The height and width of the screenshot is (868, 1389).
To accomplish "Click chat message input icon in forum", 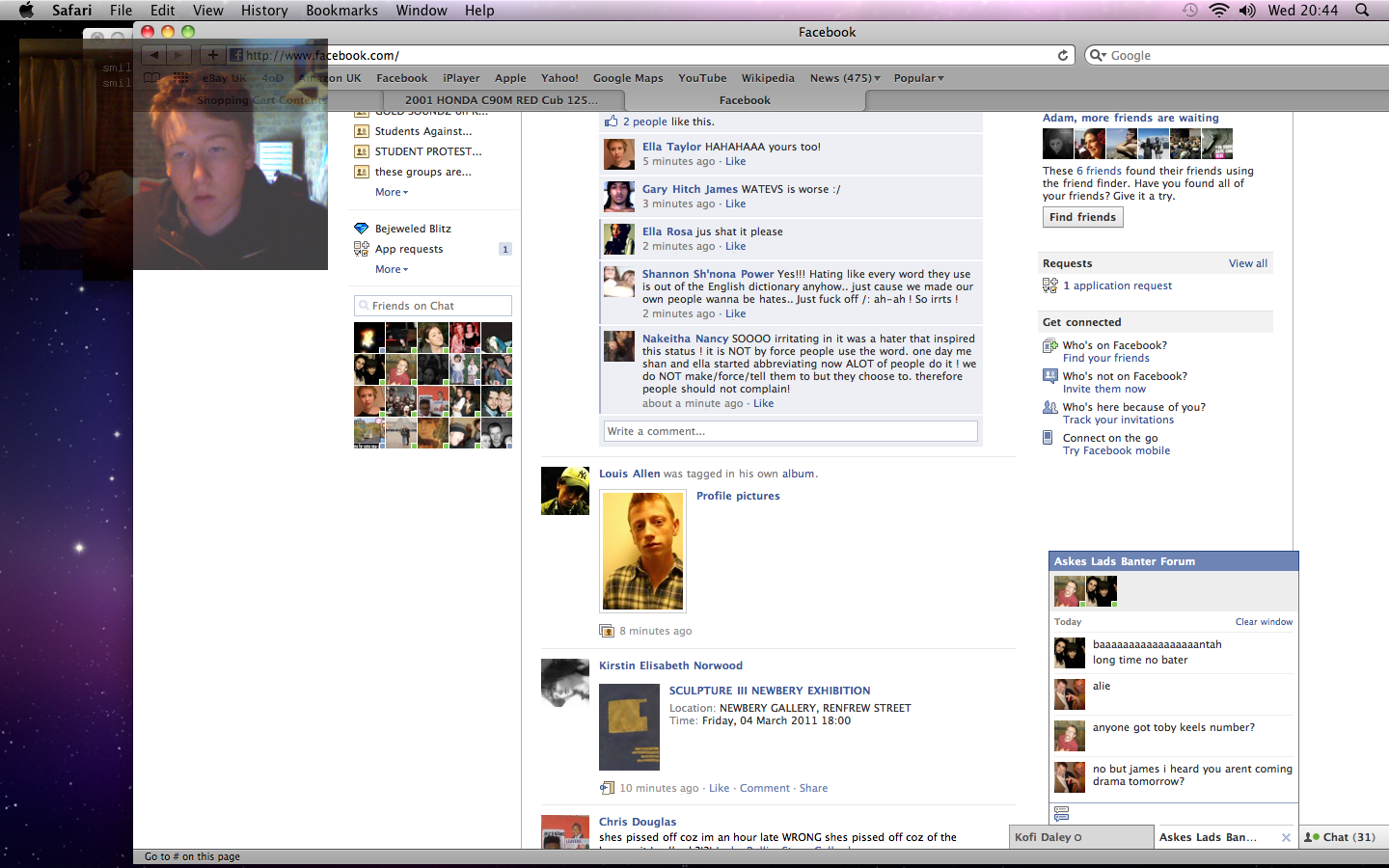I will [1062, 813].
